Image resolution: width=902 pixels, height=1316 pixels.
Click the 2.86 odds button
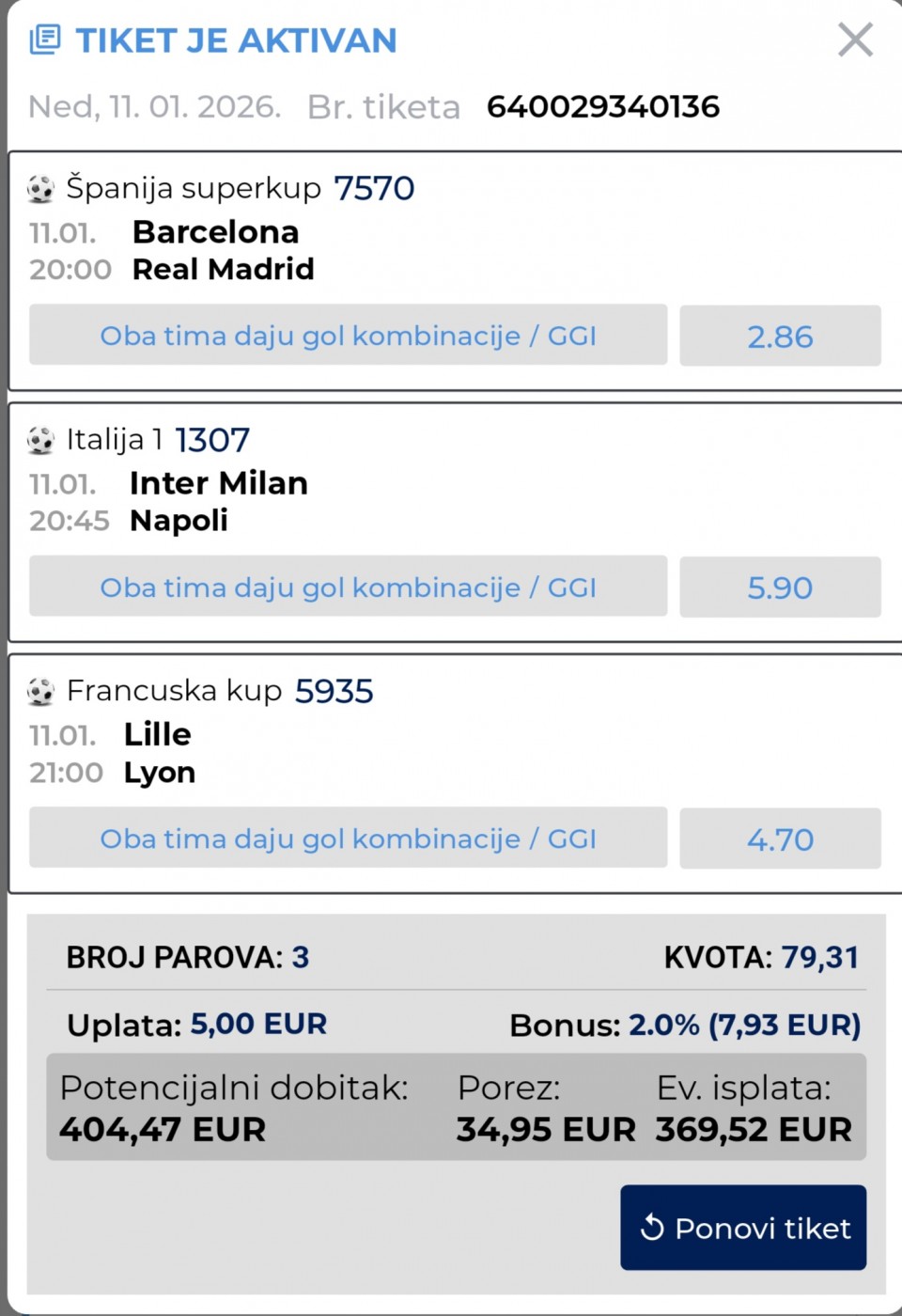click(x=780, y=336)
